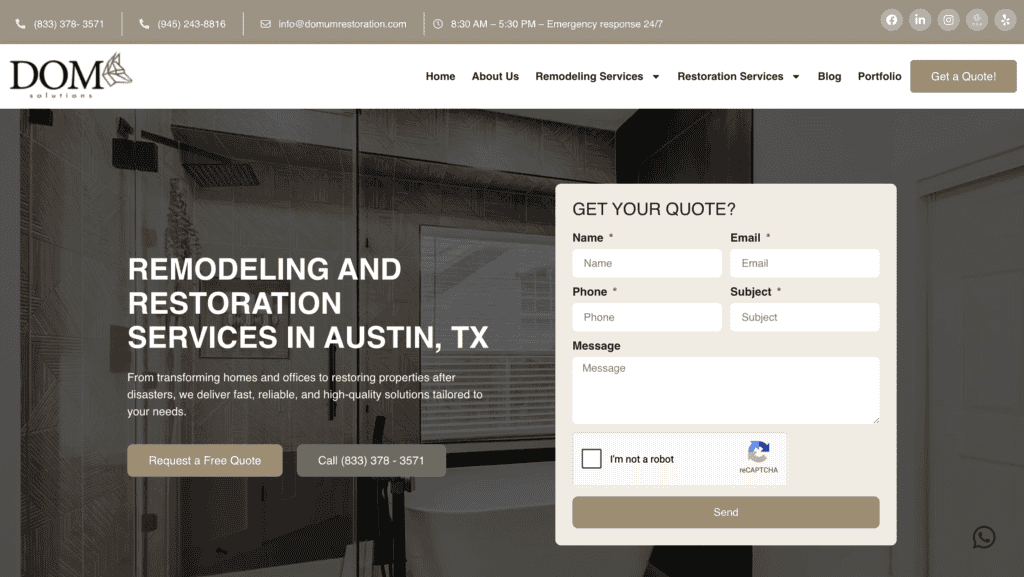Open the Google Places reviews icon
Viewport: 1024px width, 577px height.
click(977, 20)
